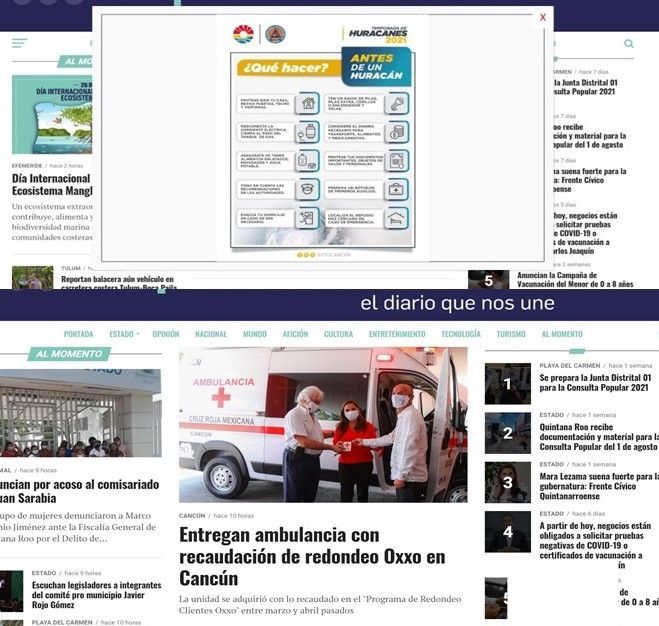The image size is (659, 626).
Task: Open the Reportan balacera story thumbnail
Action: point(32,277)
